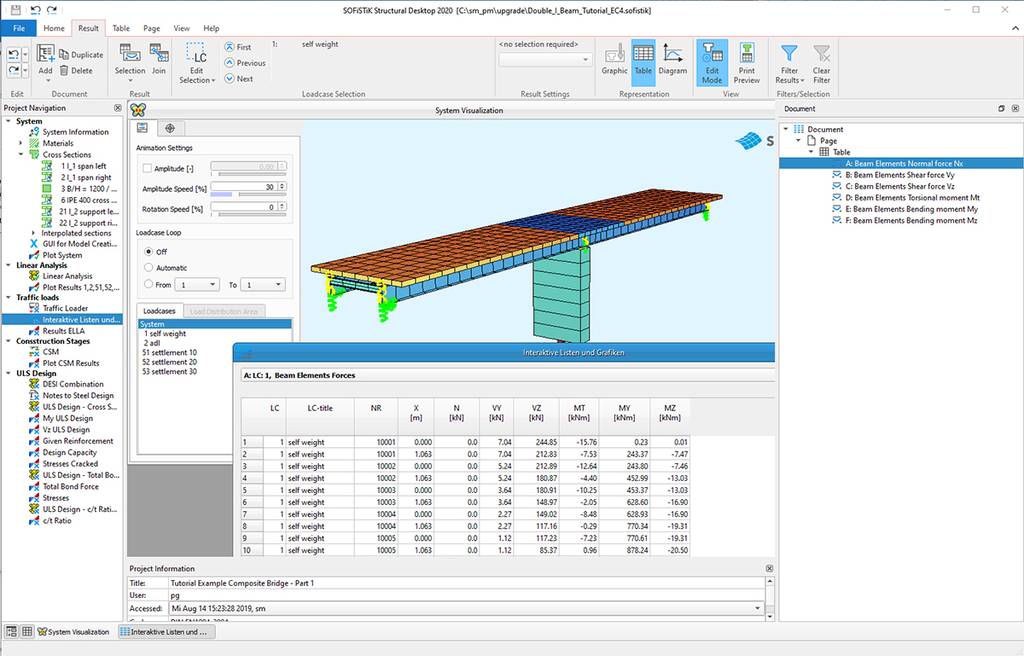Collapse the System tree node
This screenshot has width=1024, height=656.
coord(8,121)
